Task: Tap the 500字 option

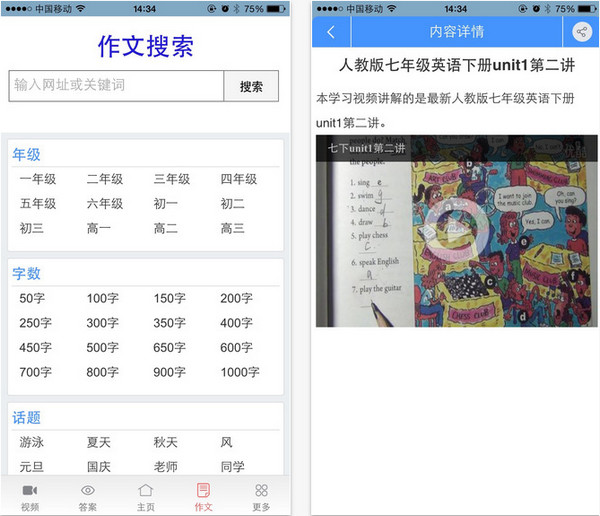Action: tap(103, 348)
